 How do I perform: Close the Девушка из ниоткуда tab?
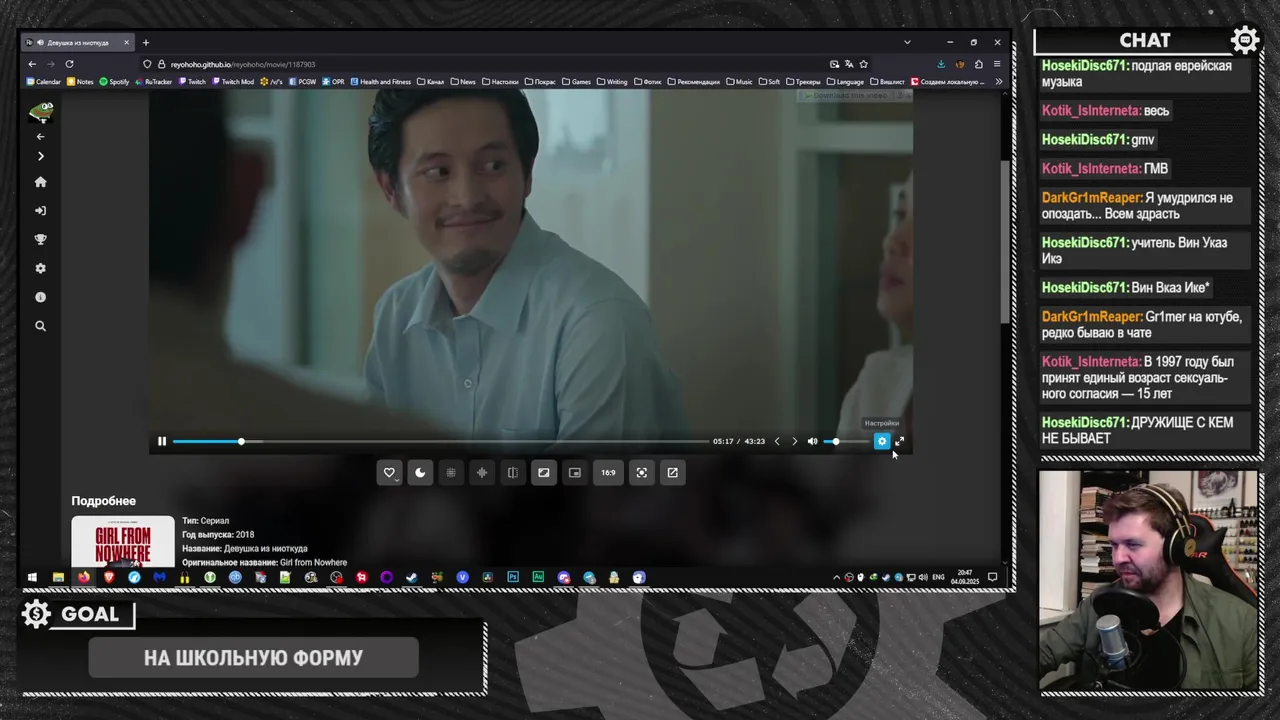coord(126,42)
